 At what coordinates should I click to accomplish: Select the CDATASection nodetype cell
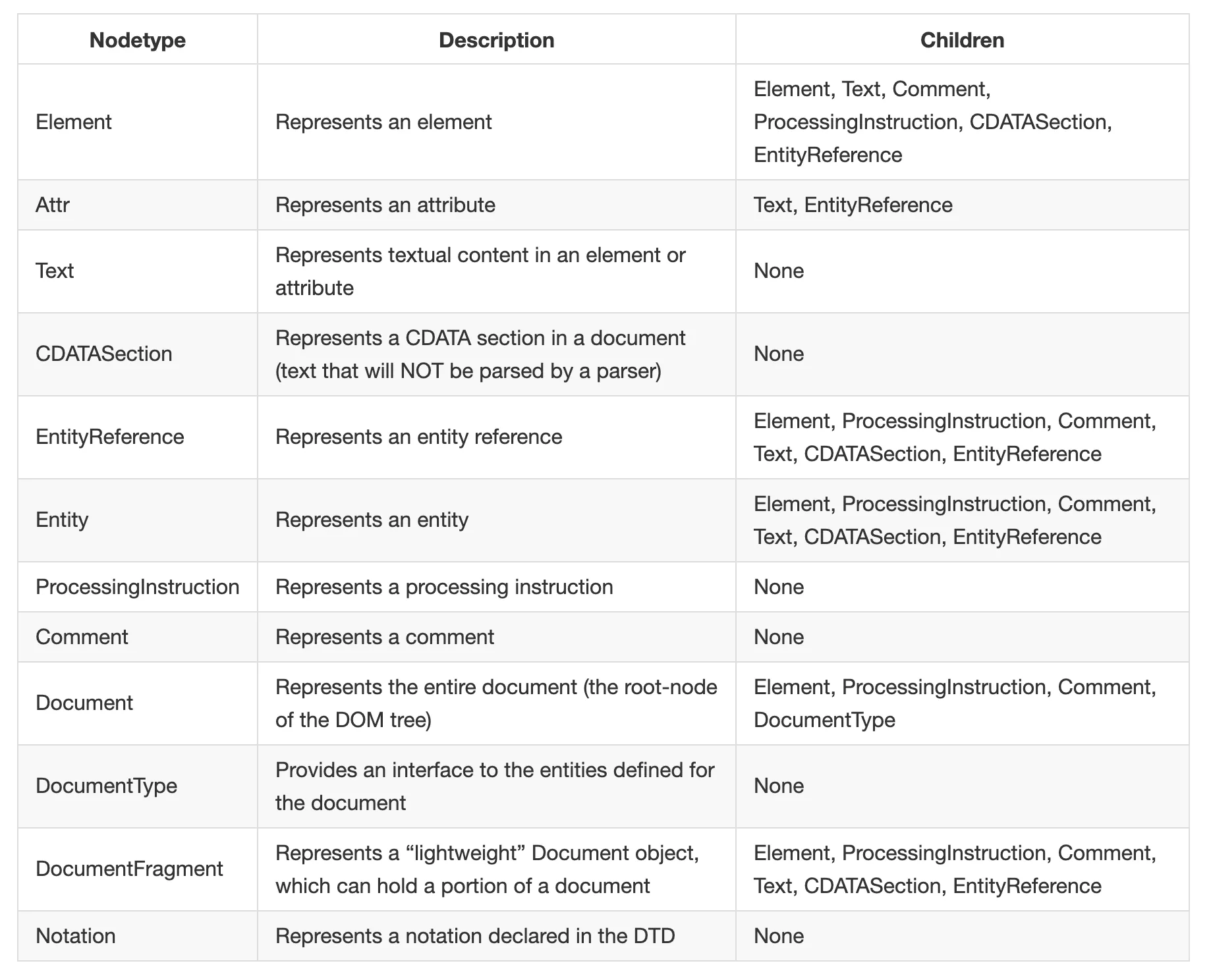tap(104, 354)
